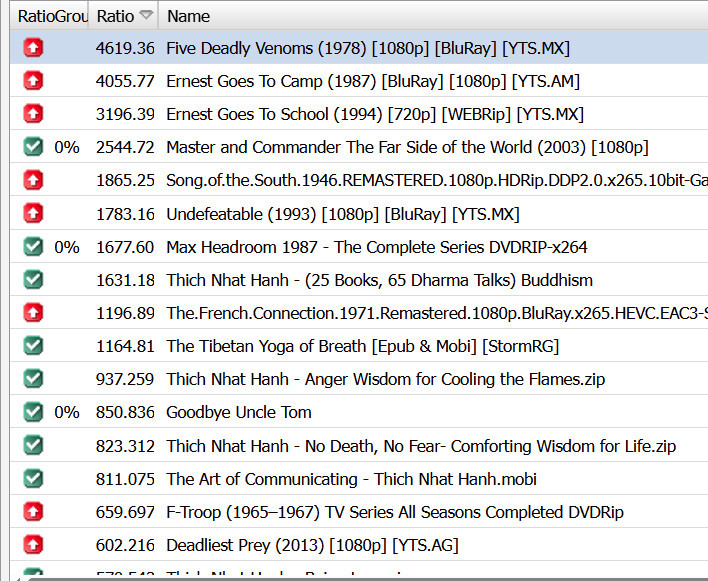
Task: Select Deadliest Prey (2013) torrent name
Action: [312, 545]
